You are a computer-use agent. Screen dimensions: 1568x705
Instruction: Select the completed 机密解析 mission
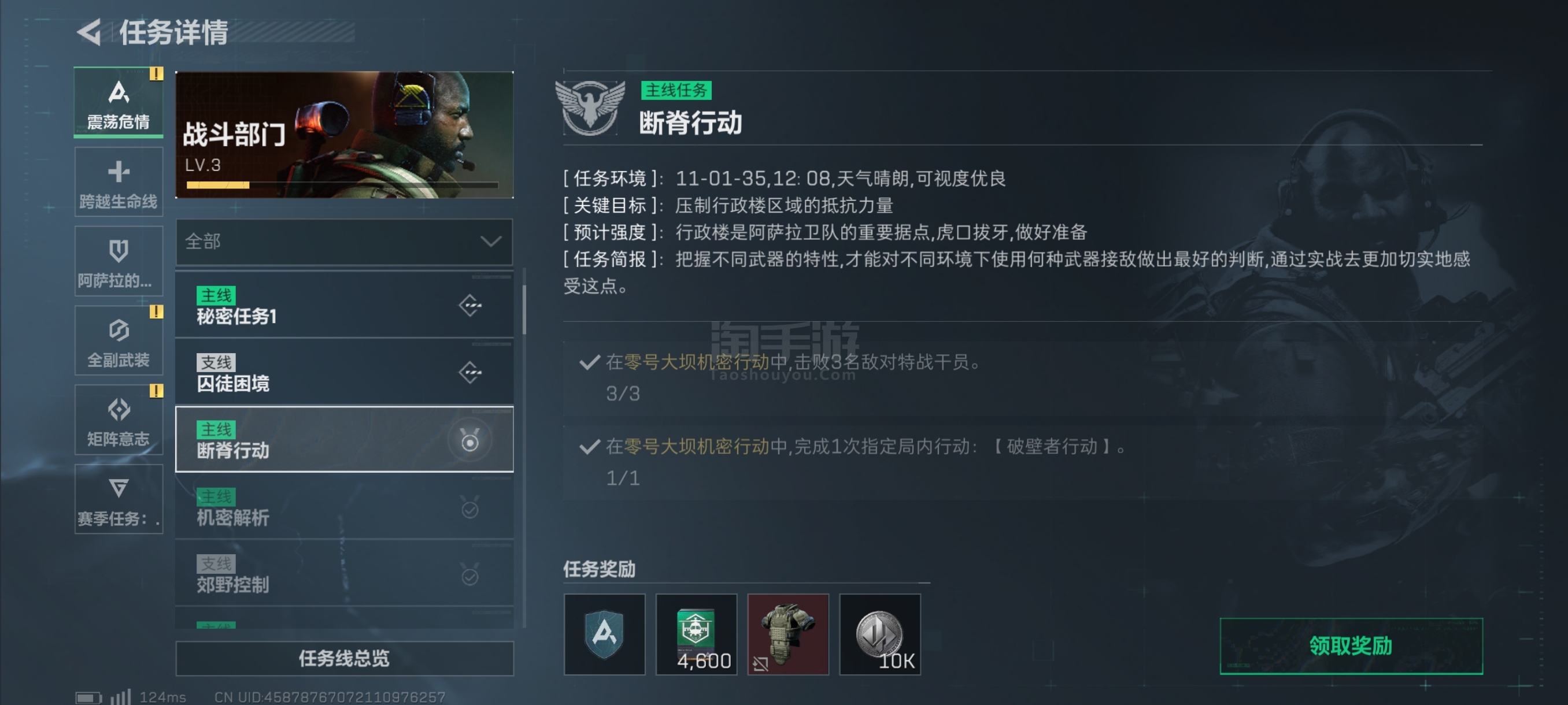[344, 506]
